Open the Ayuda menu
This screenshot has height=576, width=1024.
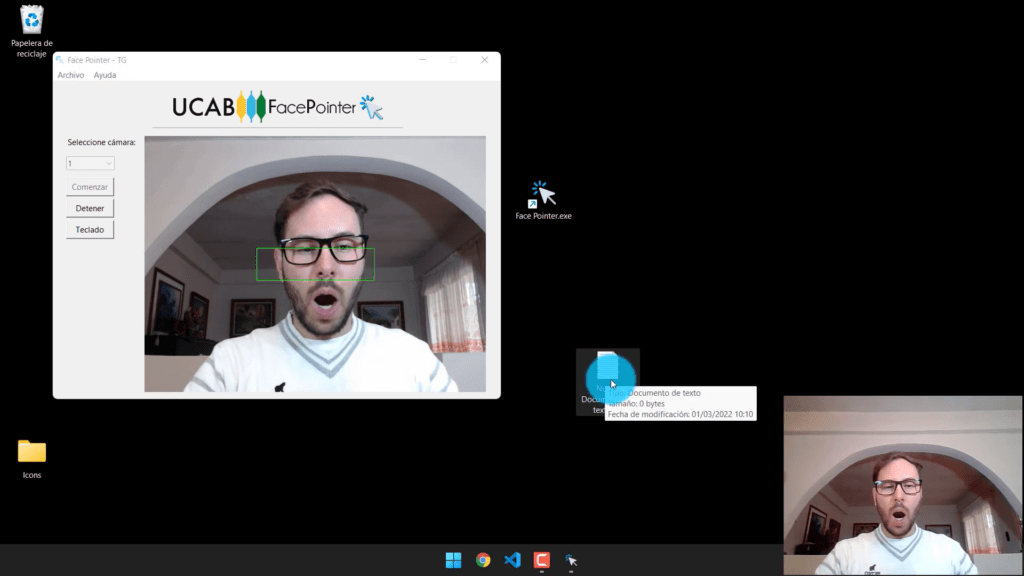[105, 75]
